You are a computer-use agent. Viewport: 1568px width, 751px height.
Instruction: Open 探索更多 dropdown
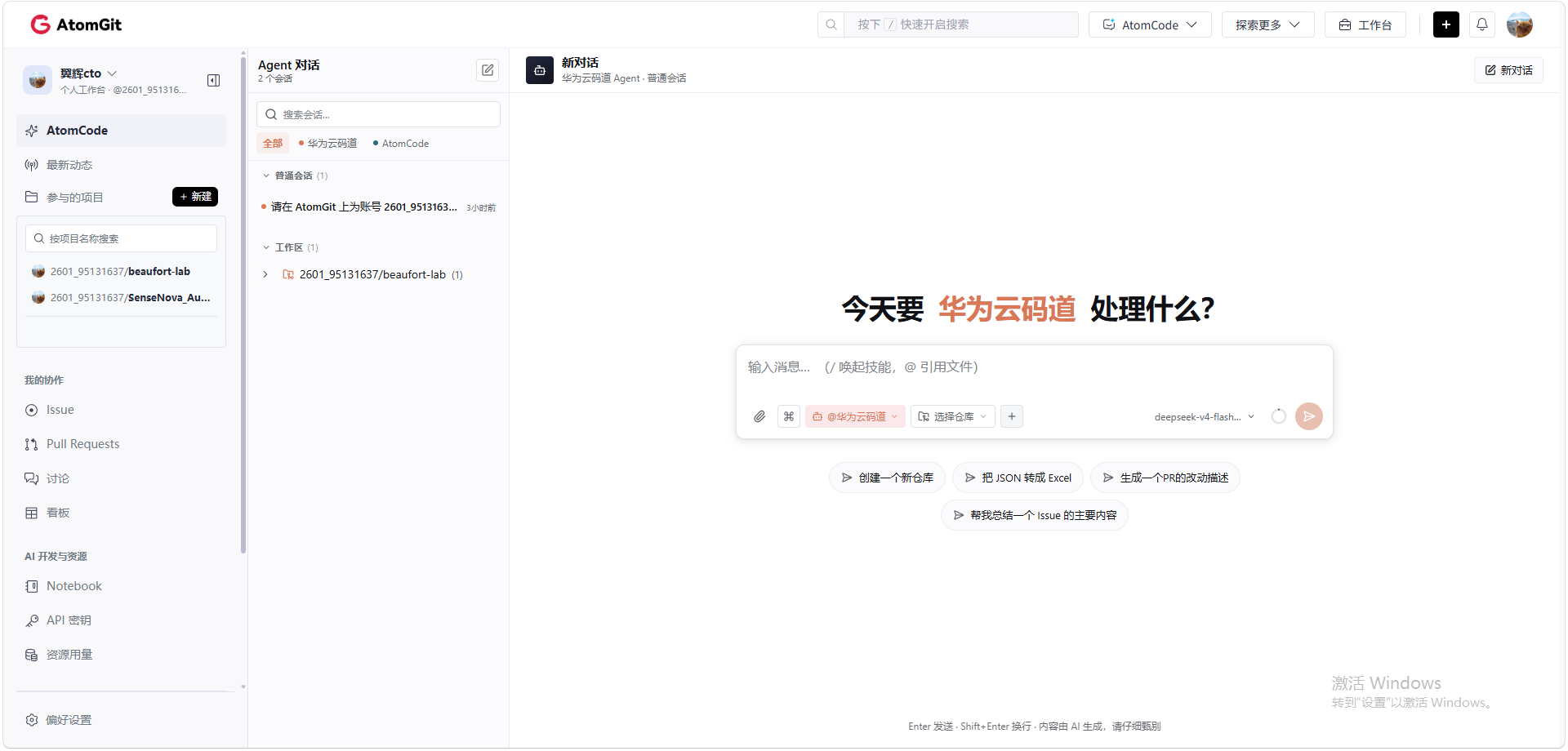1267,24
